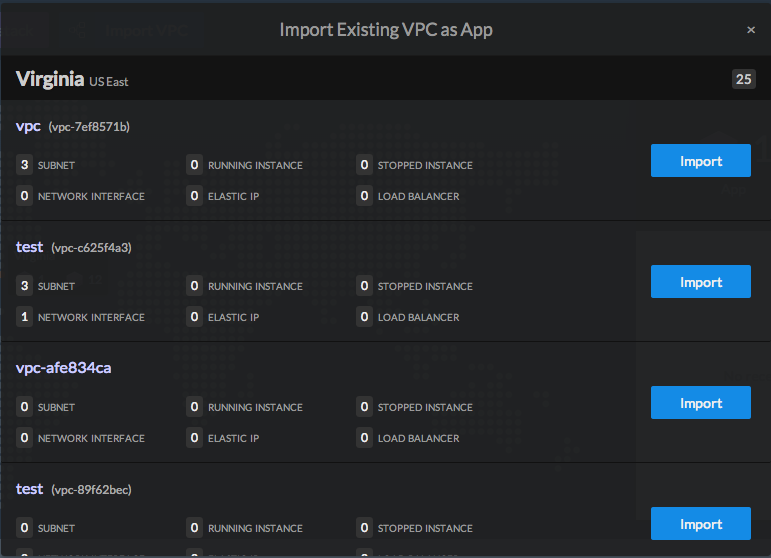Click ELASTIC IP label of vpc-7ef8571b

(x=234, y=197)
